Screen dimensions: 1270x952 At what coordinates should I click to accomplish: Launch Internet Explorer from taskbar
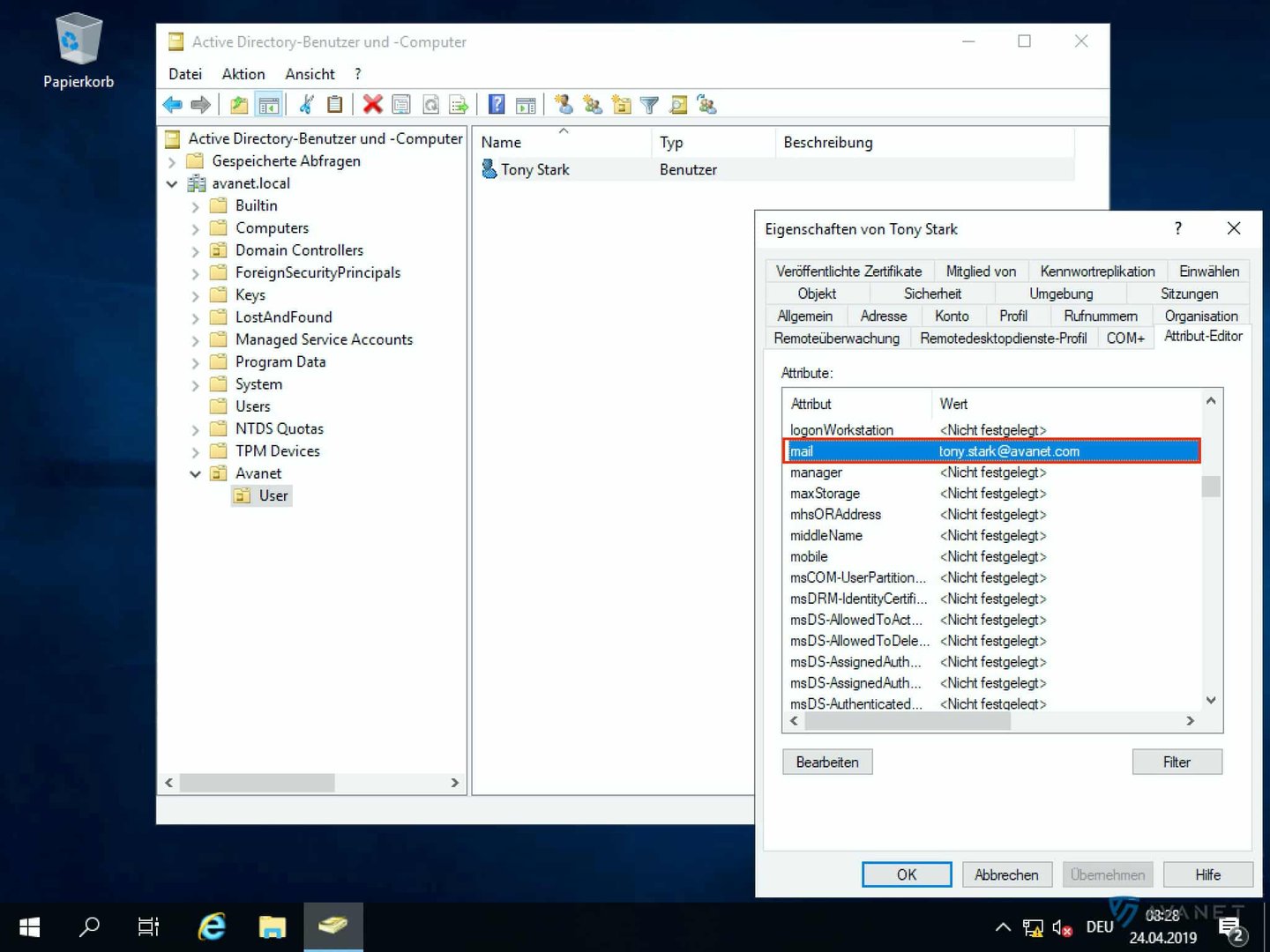(x=212, y=926)
